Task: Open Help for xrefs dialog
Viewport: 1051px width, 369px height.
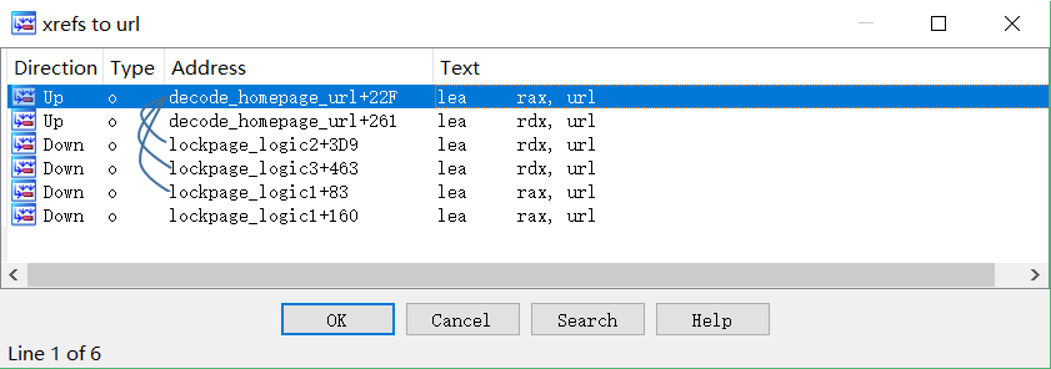Action: pyautogui.click(x=713, y=319)
